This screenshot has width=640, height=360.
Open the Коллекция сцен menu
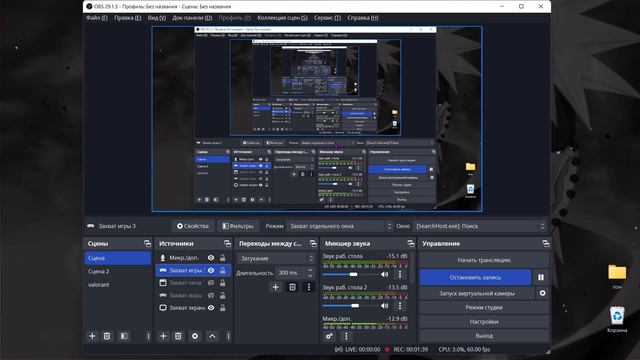pyautogui.click(x=282, y=18)
